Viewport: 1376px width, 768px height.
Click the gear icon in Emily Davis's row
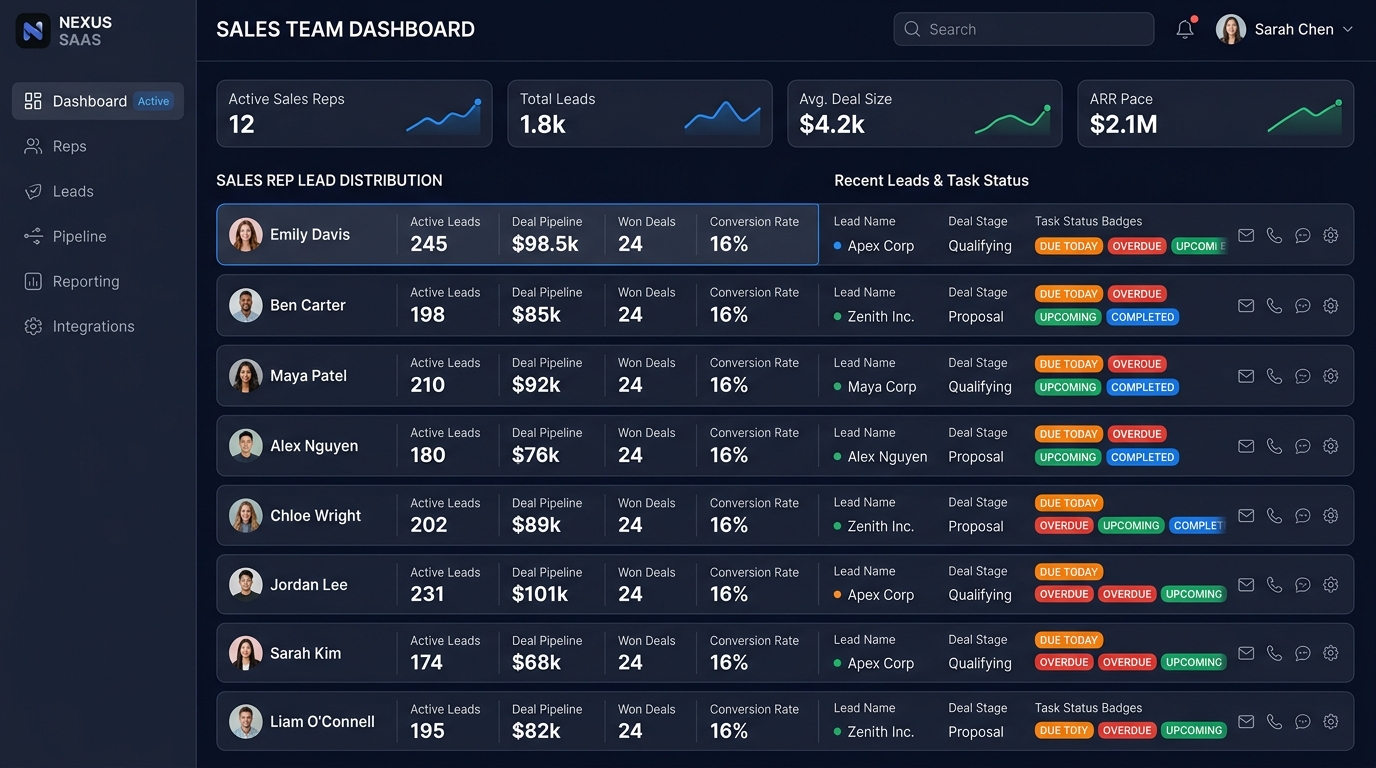pyautogui.click(x=1330, y=235)
